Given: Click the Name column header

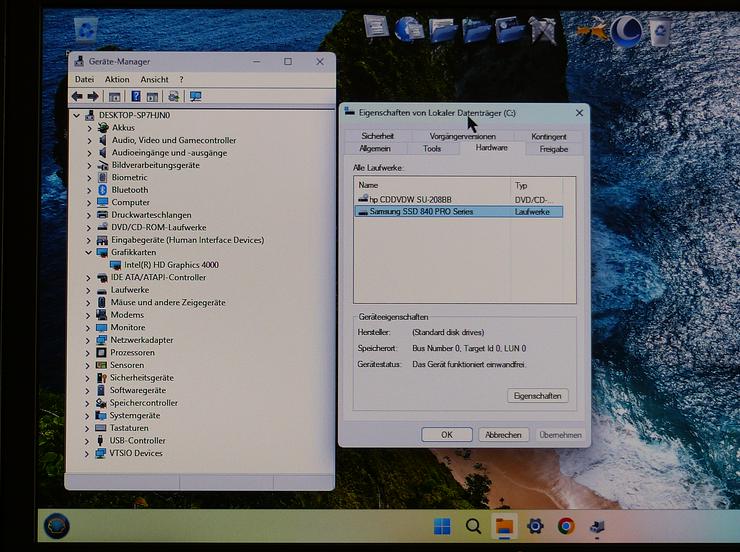Looking at the screenshot, I should [x=432, y=185].
